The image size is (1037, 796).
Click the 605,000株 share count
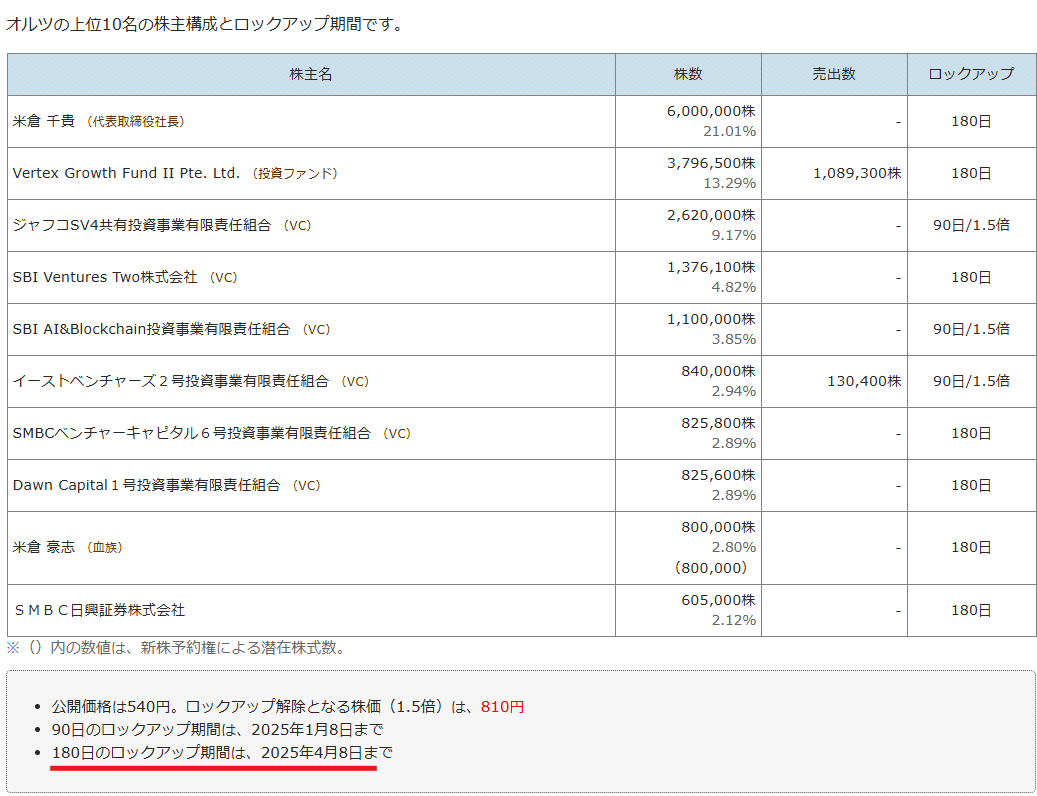pos(718,600)
